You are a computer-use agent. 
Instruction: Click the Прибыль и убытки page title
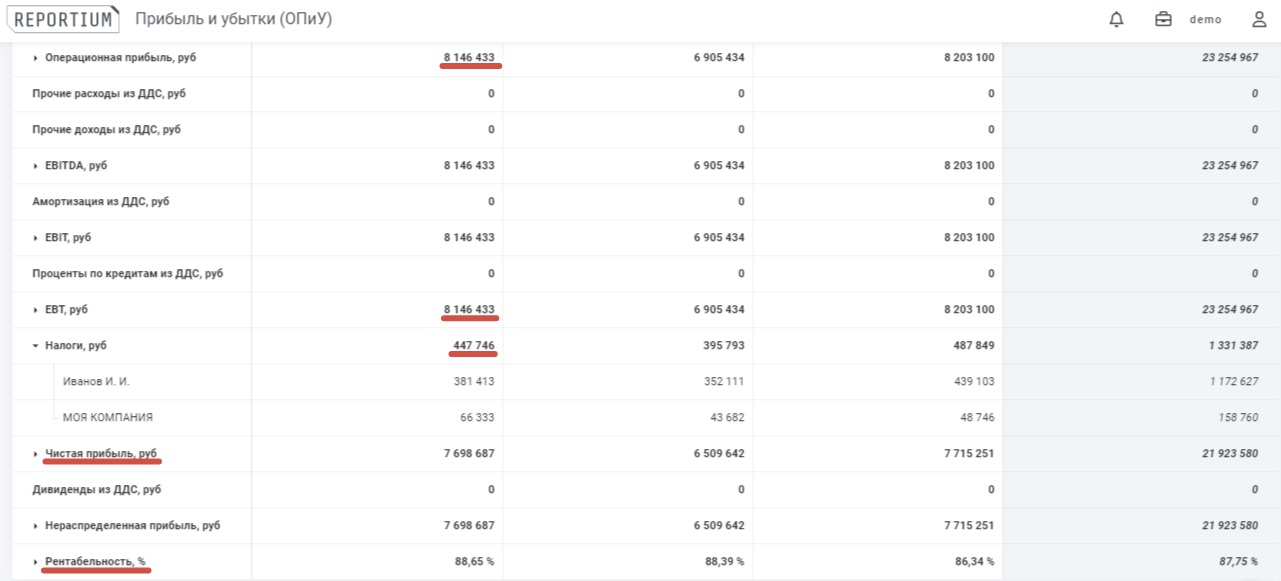tap(233, 19)
